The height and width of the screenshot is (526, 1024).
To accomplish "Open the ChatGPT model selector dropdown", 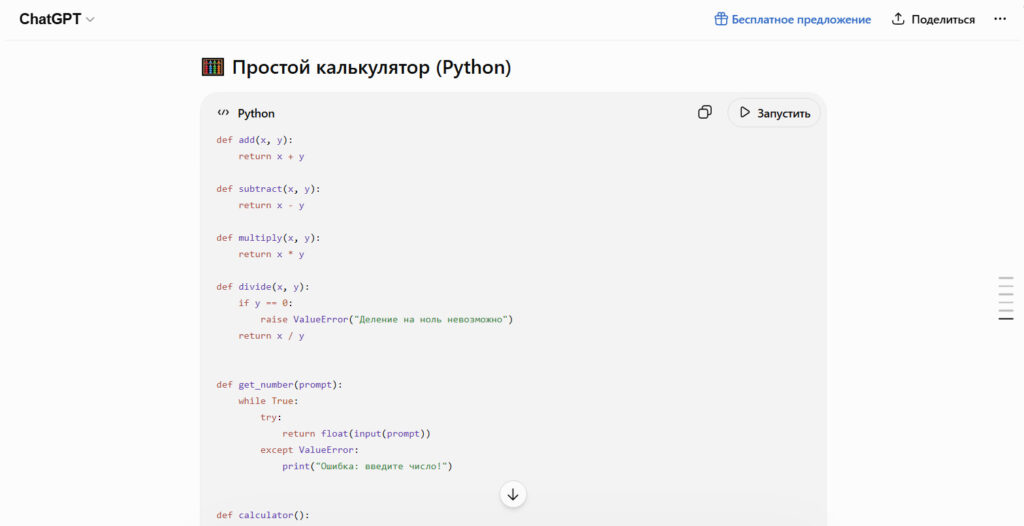I will (57, 19).
